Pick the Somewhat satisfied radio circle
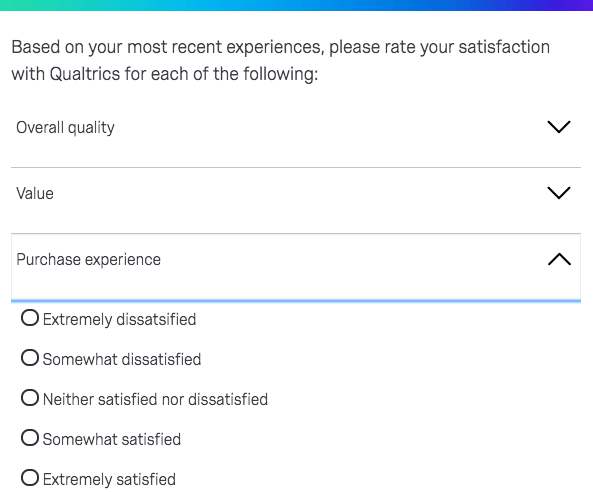 pyautogui.click(x=30, y=438)
